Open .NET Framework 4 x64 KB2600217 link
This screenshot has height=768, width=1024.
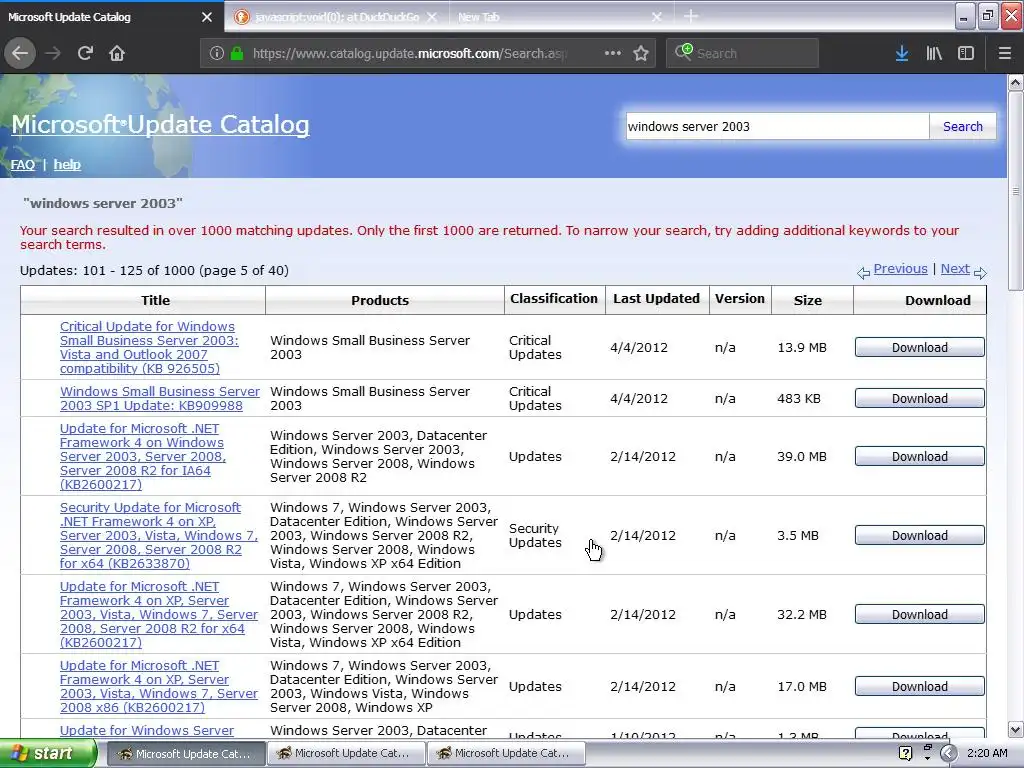pyautogui.click(x=159, y=615)
